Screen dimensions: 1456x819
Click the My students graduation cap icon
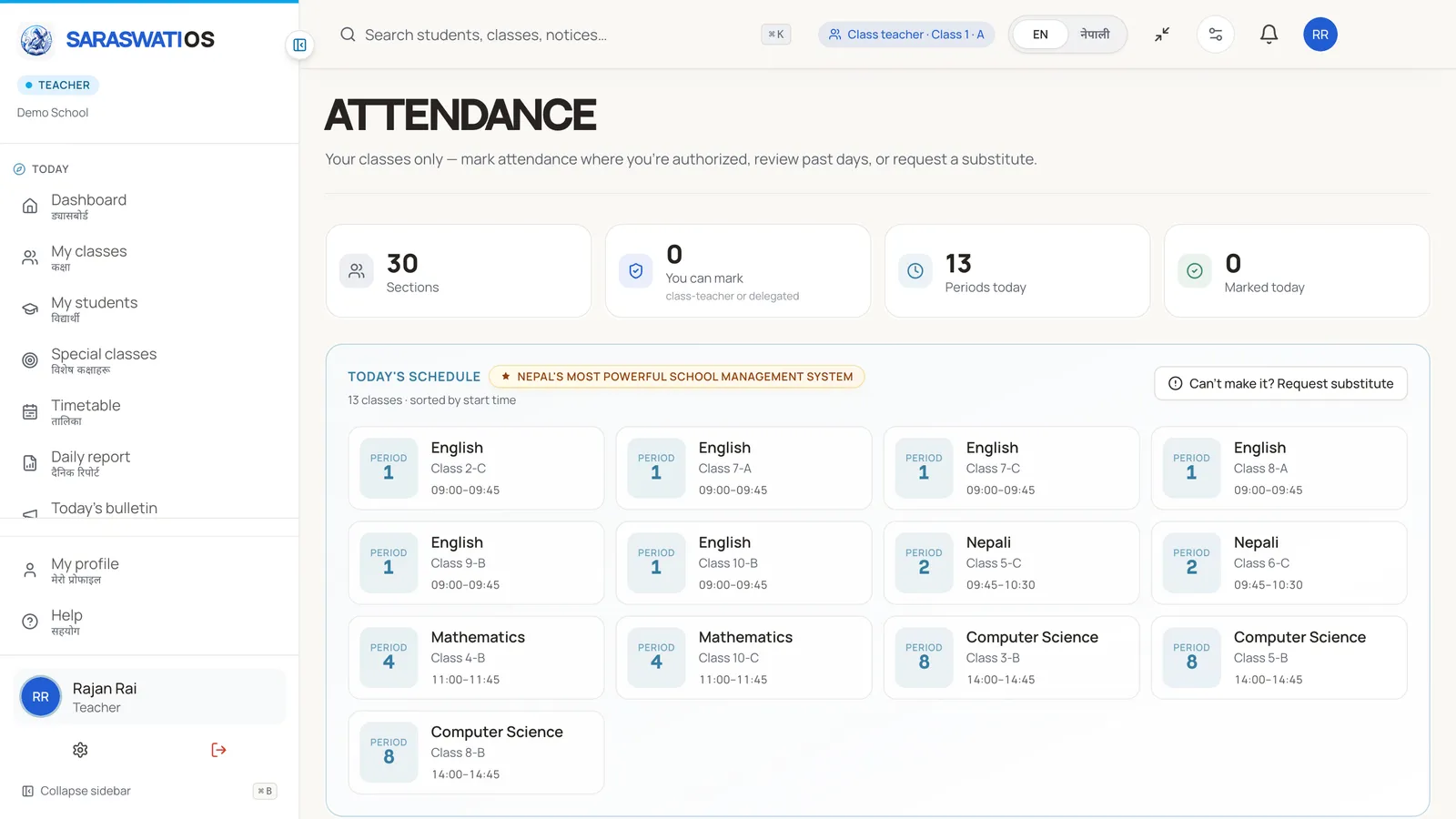pyautogui.click(x=30, y=308)
